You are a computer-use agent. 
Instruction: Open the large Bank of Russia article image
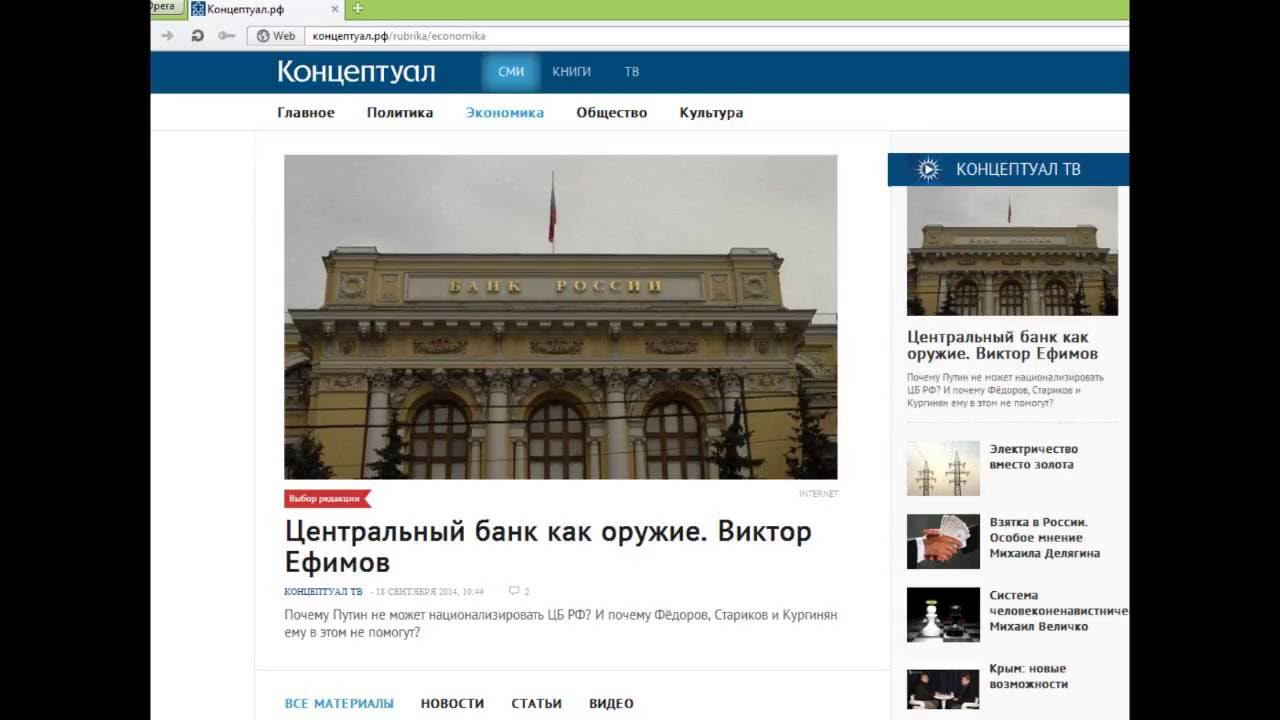click(561, 317)
